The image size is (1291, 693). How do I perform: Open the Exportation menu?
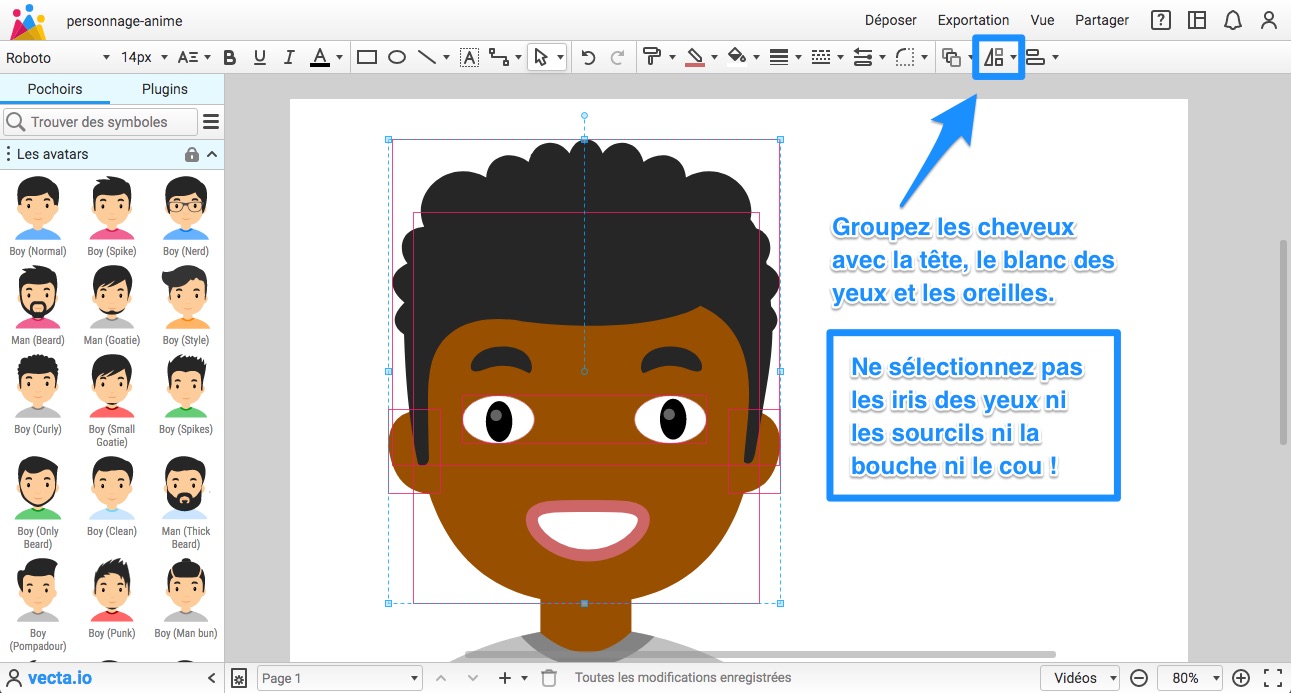pos(973,20)
